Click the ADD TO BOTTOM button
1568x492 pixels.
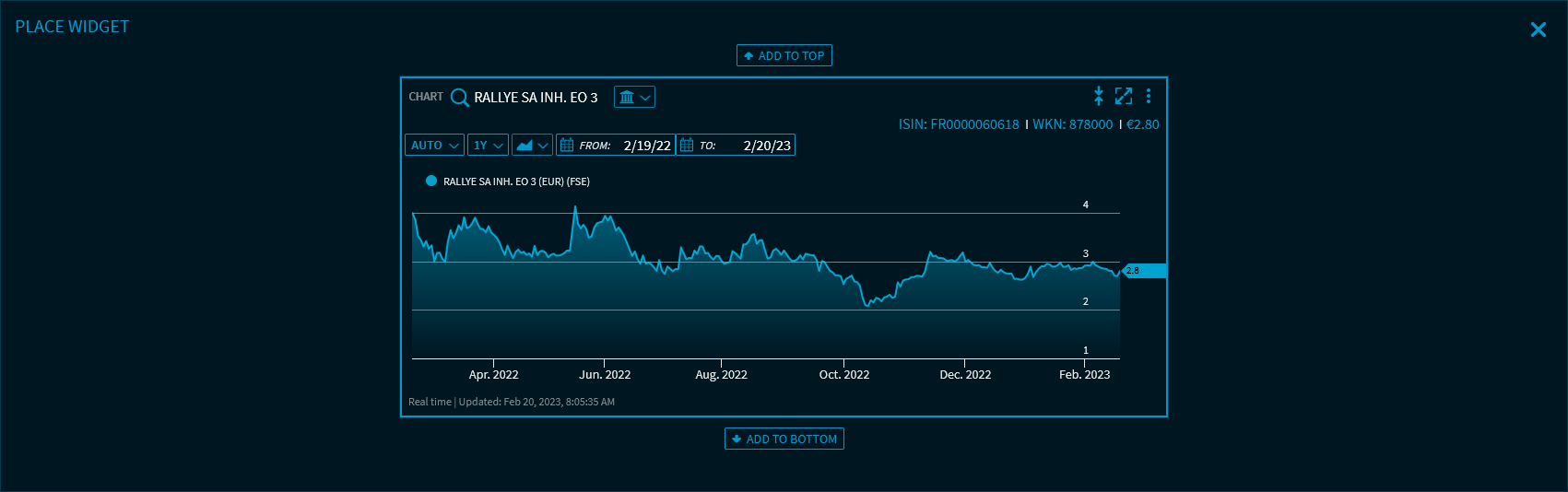(x=784, y=439)
